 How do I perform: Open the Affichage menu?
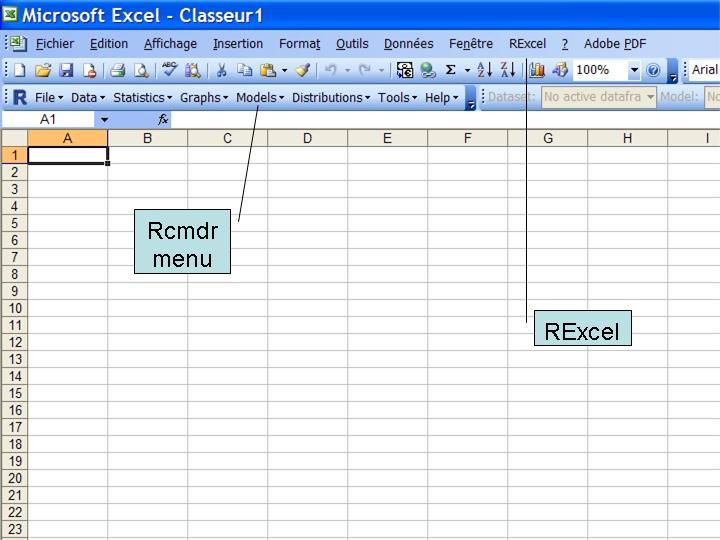(170, 44)
